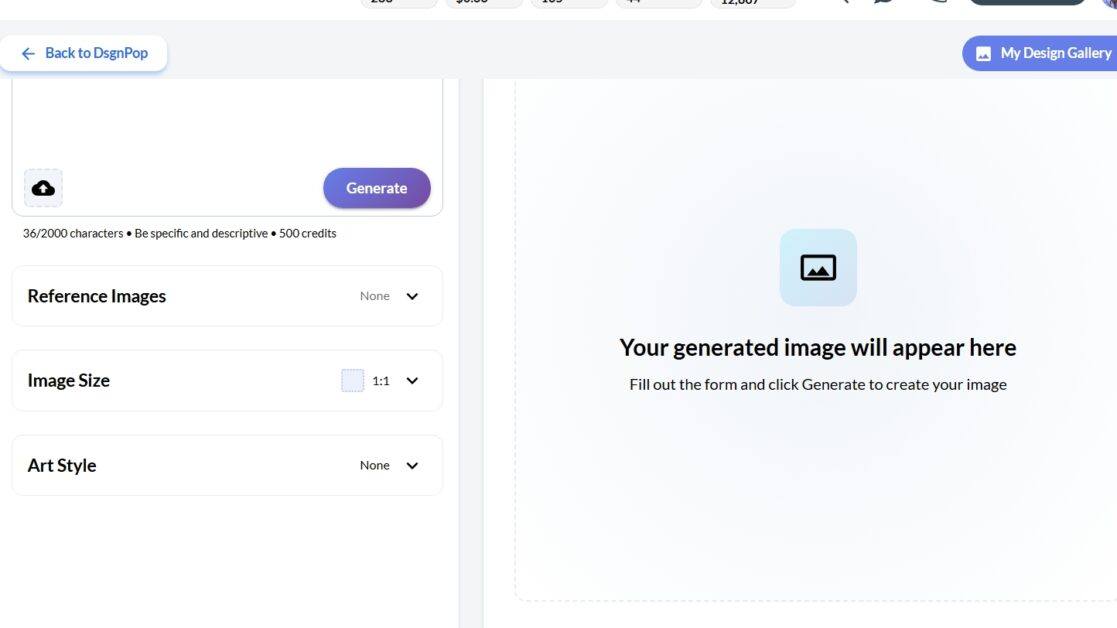Open the Art Style section by its title

[x=62, y=466]
